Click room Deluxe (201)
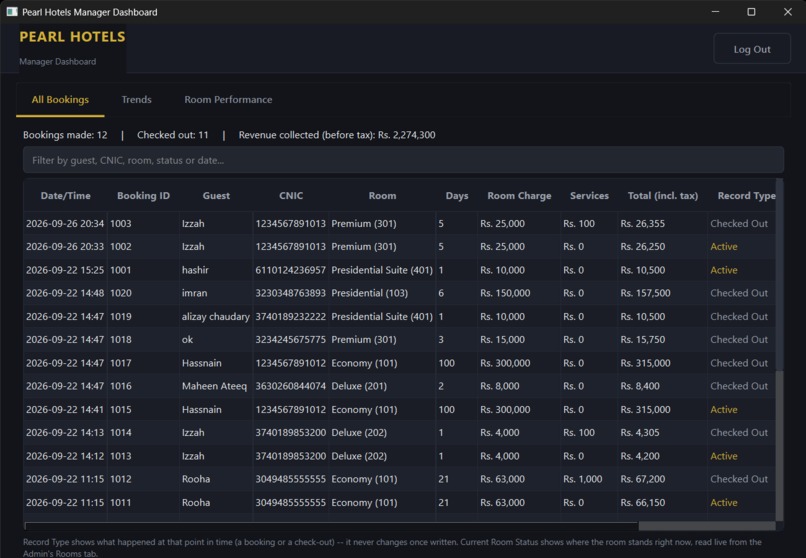The width and height of the screenshot is (806, 558). click(x=359, y=386)
